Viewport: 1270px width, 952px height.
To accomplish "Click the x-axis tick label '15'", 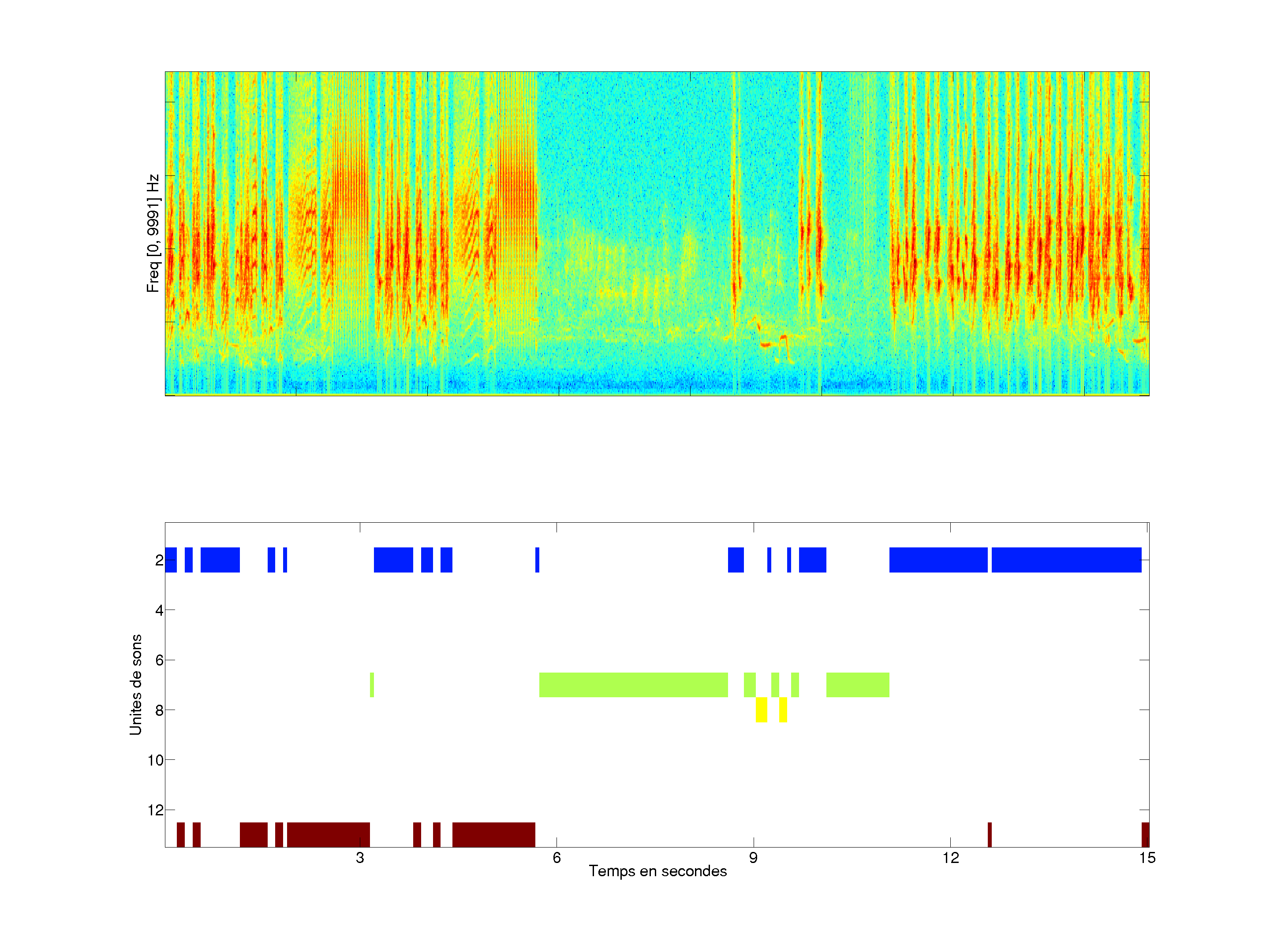I will pyautogui.click(x=1147, y=858).
